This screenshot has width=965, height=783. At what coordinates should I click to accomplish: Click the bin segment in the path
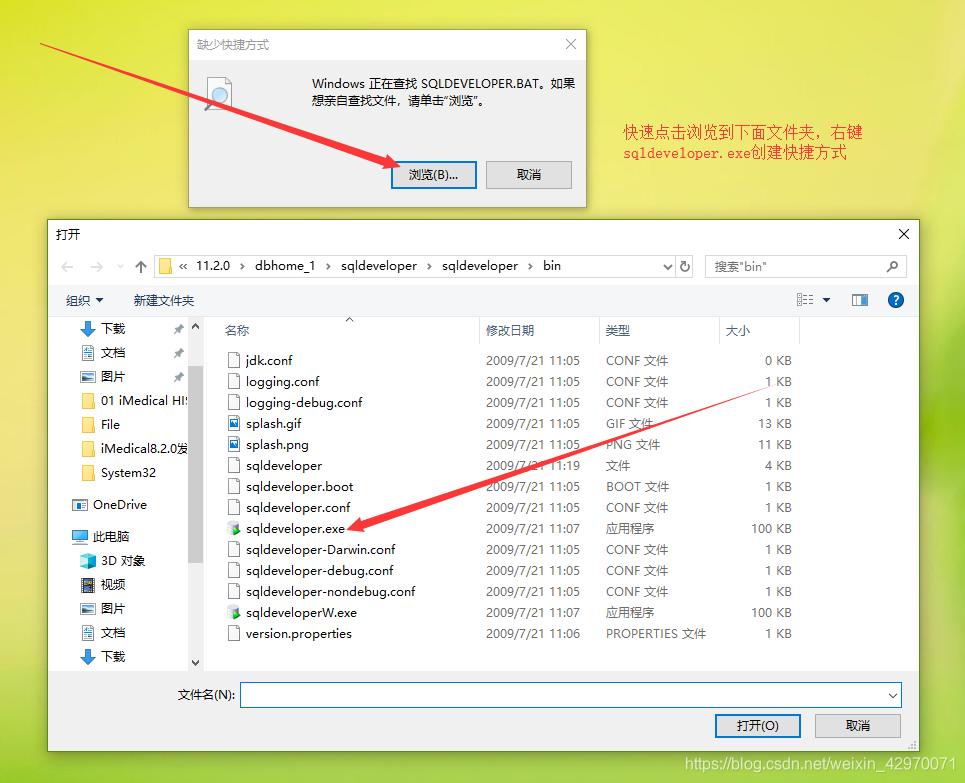(551, 266)
